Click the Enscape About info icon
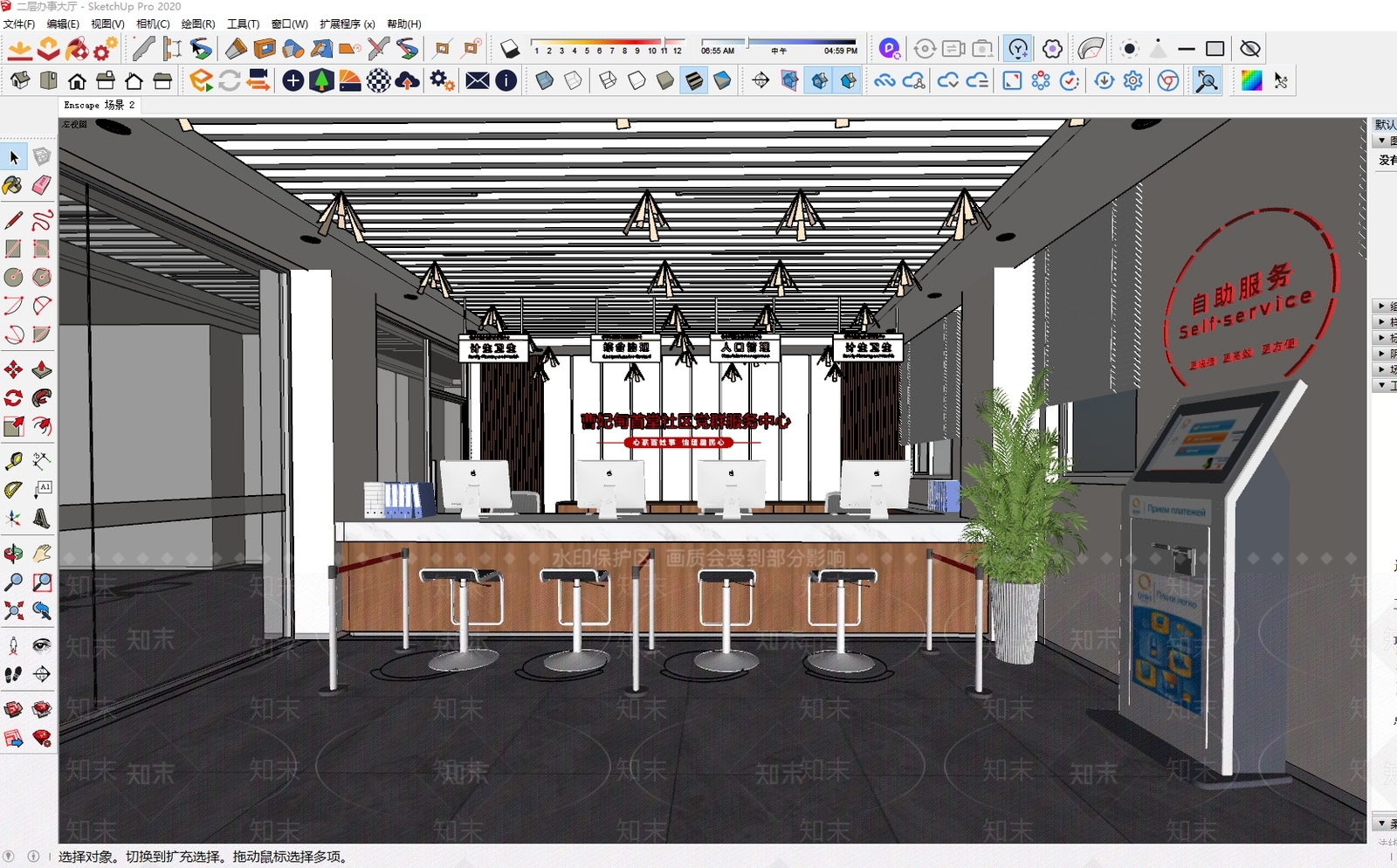1397x868 pixels. click(x=506, y=81)
